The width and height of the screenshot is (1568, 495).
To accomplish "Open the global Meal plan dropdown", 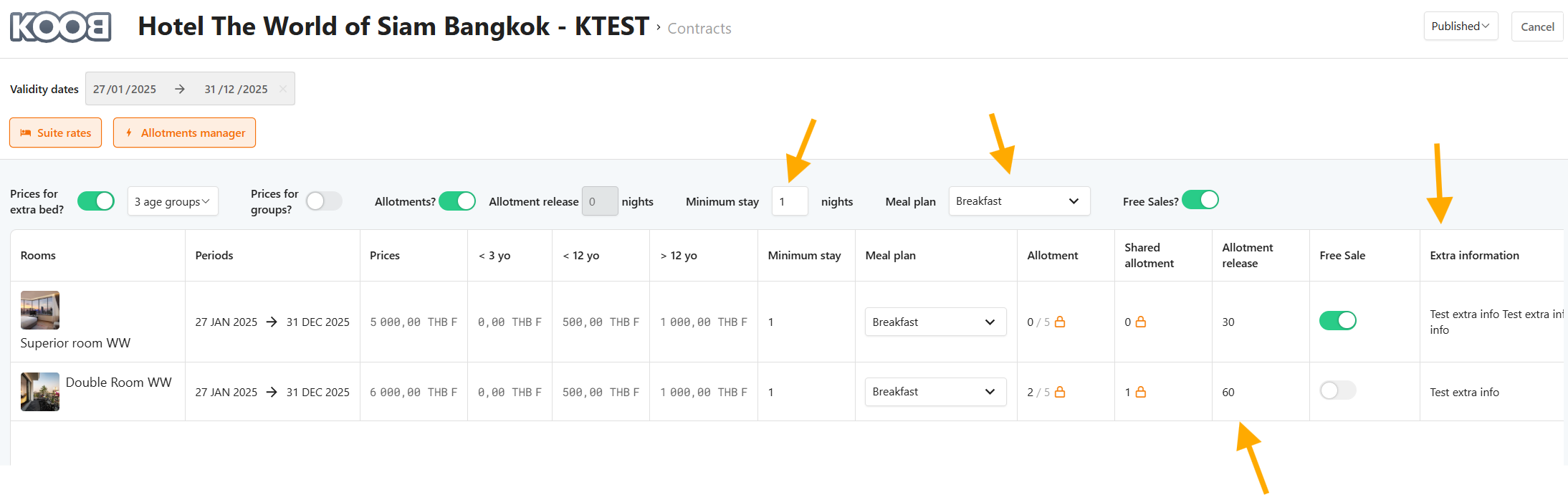I will point(1018,201).
